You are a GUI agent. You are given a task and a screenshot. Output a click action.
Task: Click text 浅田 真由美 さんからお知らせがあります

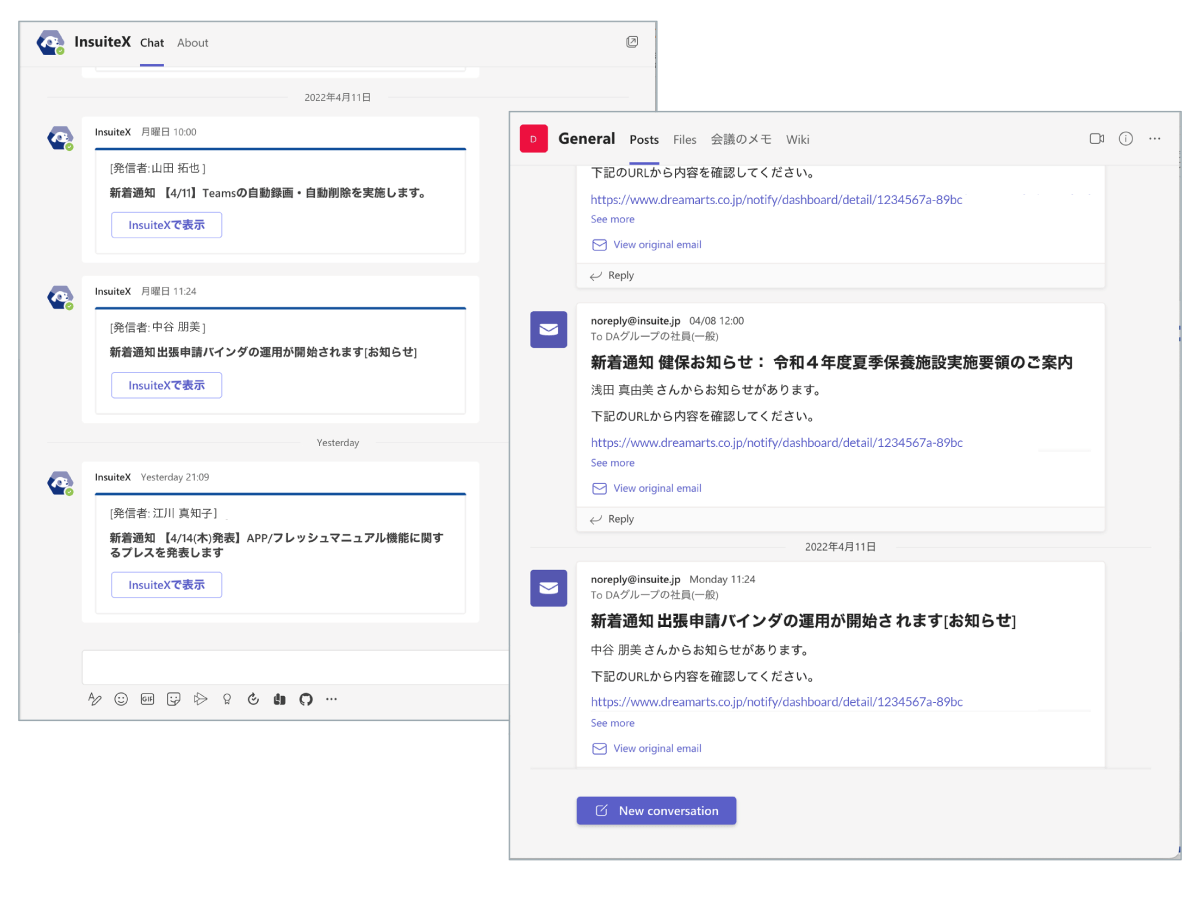point(705,390)
